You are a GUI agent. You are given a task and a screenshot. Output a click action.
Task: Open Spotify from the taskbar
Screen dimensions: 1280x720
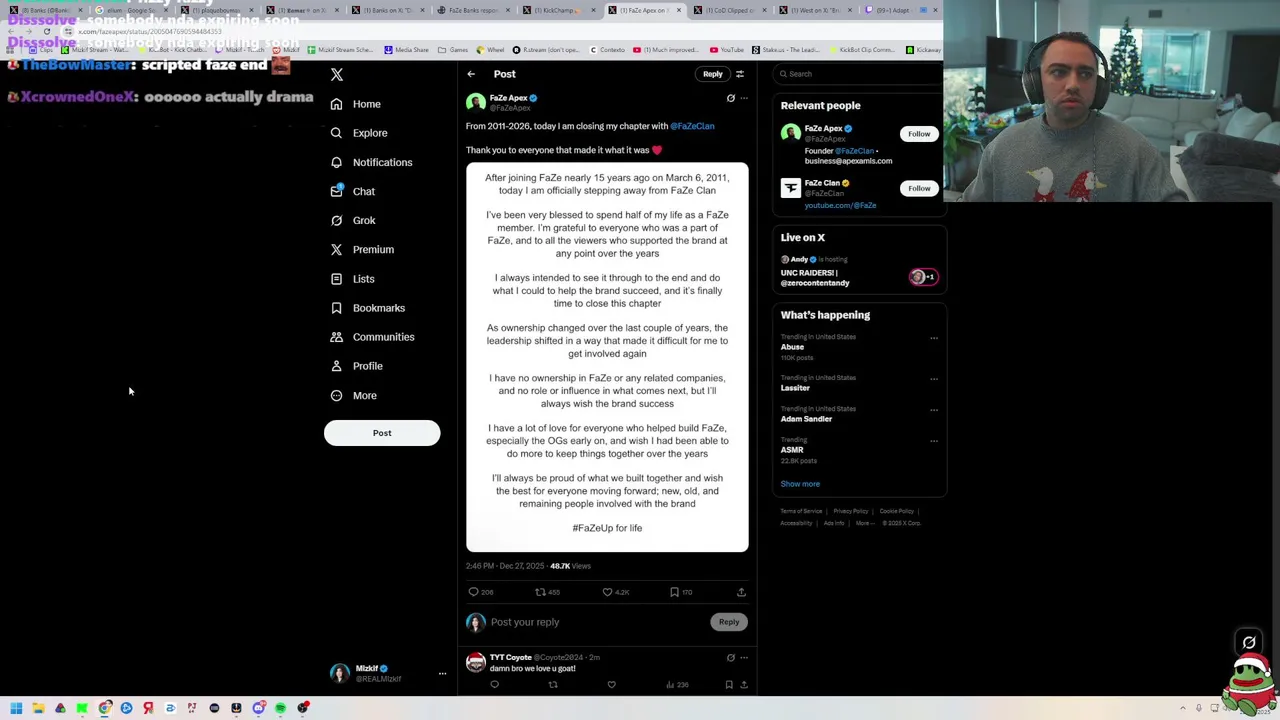point(280,708)
